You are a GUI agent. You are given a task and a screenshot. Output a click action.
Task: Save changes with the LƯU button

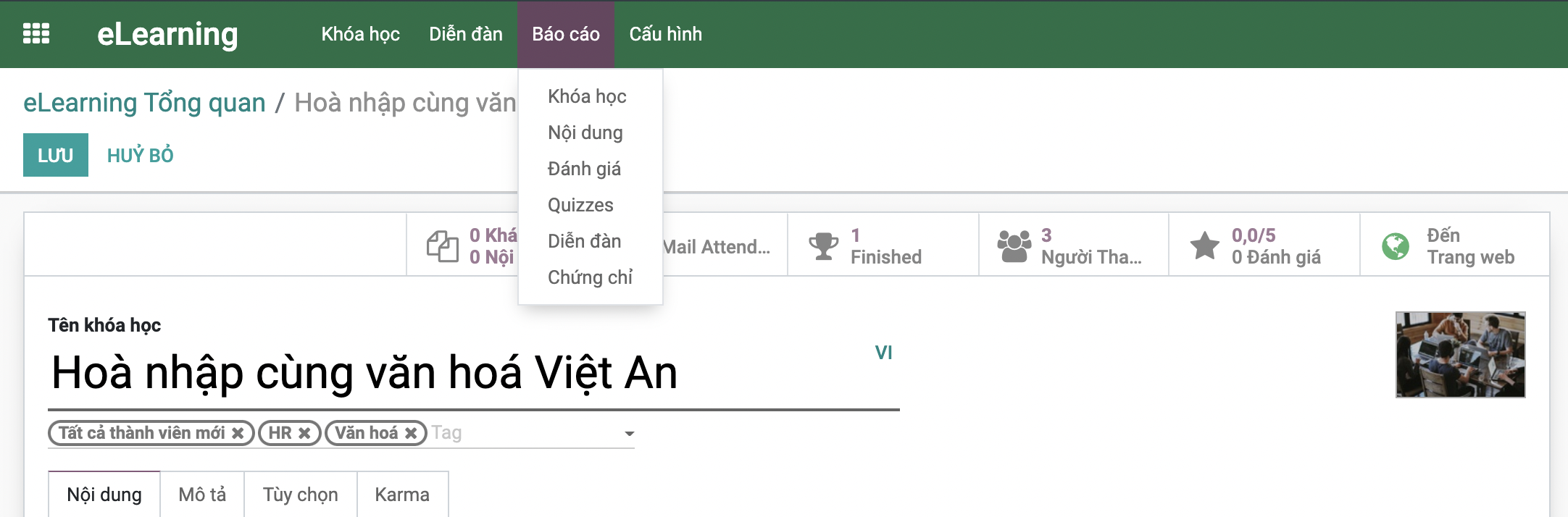(55, 154)
